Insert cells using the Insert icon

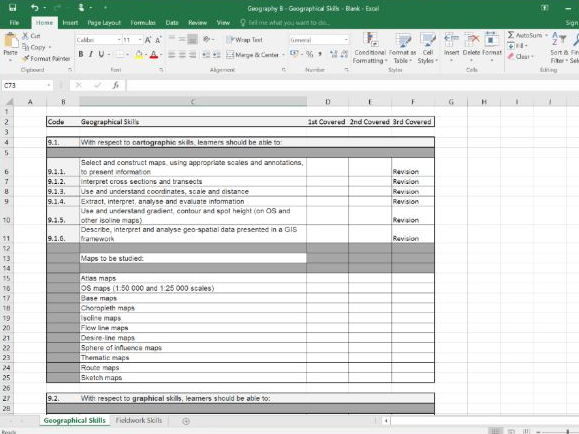pos(451,40)
